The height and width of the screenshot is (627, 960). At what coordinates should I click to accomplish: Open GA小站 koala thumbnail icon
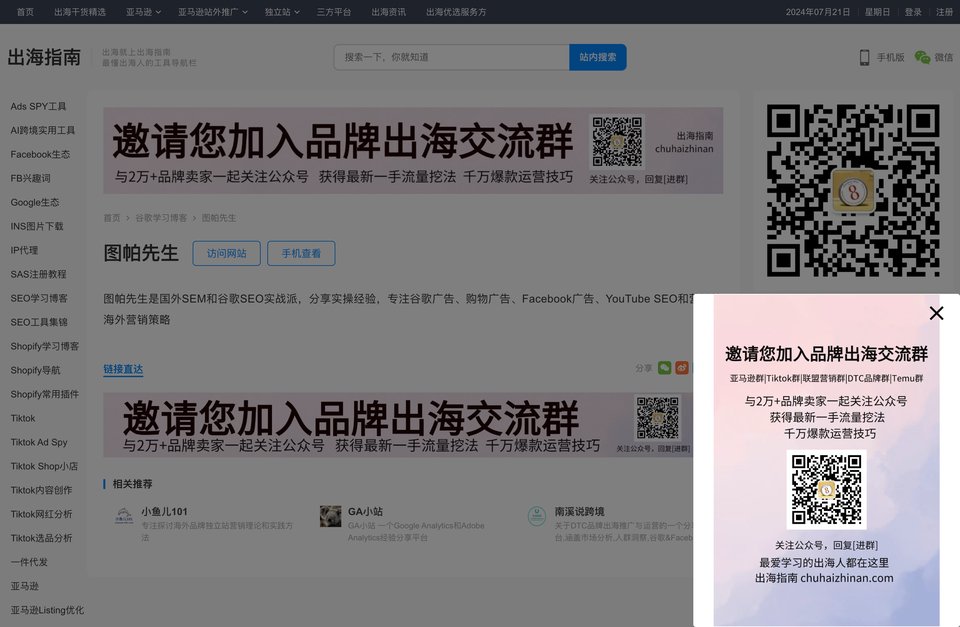tap(331, 516)
